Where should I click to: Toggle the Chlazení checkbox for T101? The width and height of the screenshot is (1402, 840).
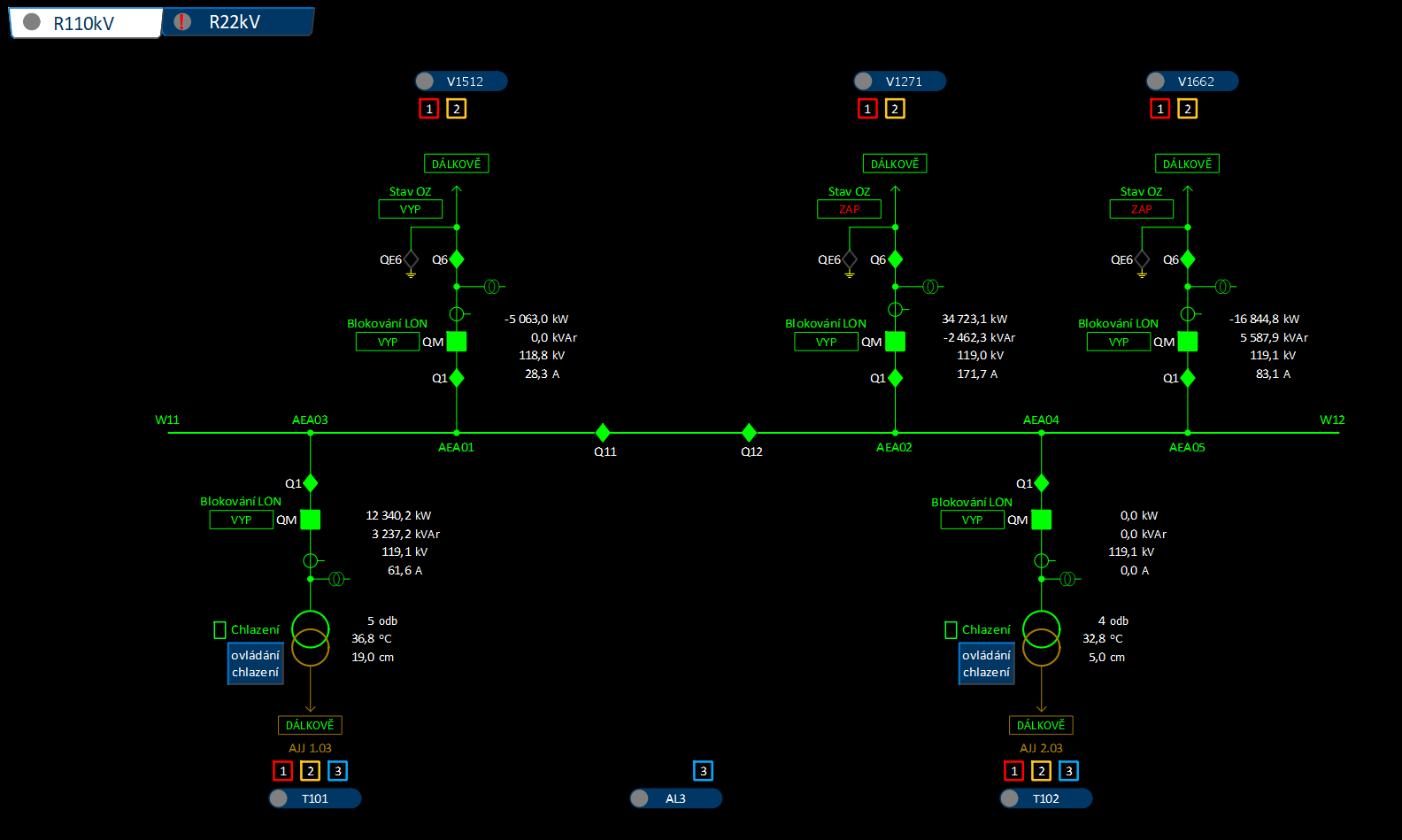tap(220, 630)
